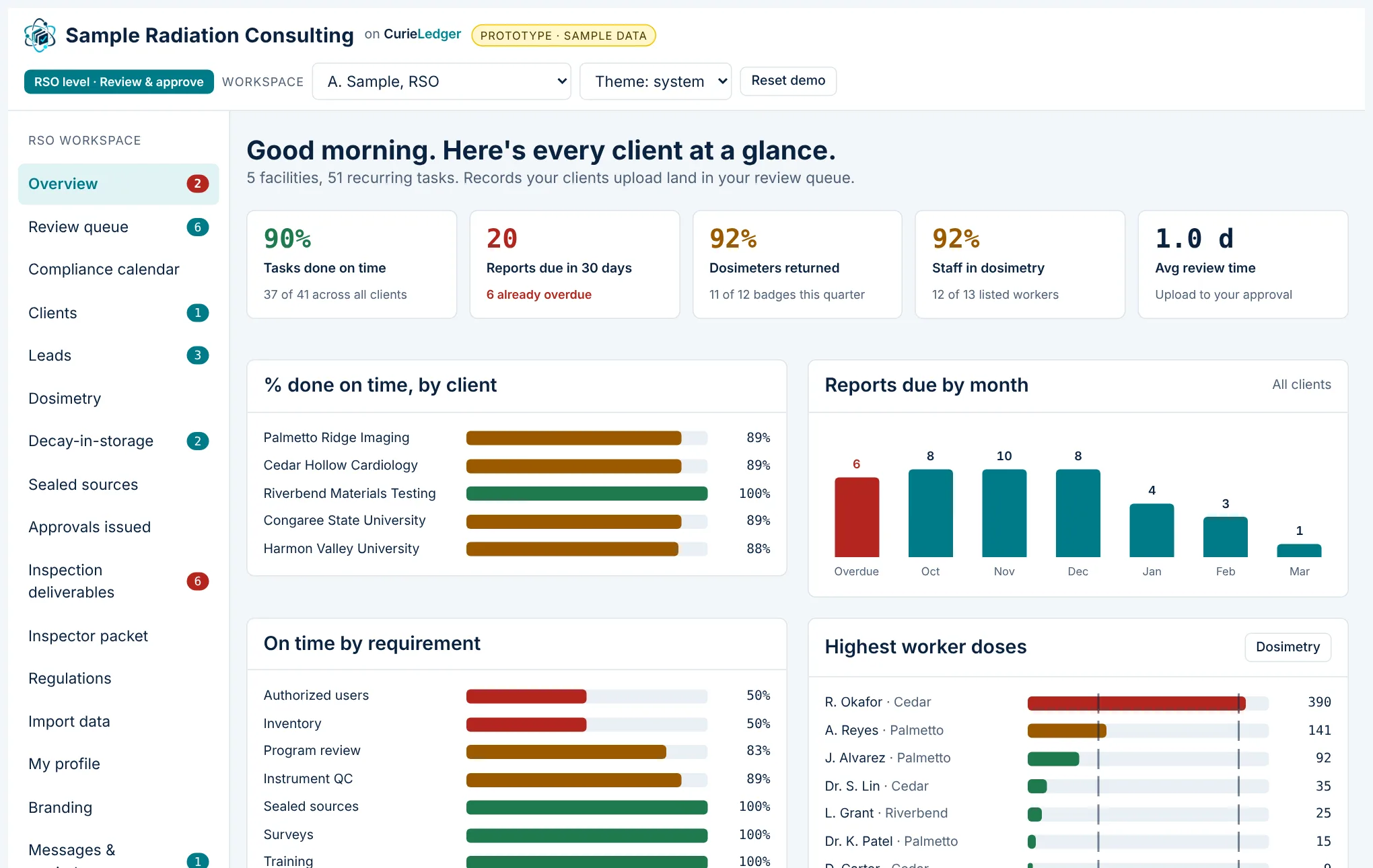Open Leads in the sidebar
This screenshot has height=868, width=1373.
(x=118, y=355)
